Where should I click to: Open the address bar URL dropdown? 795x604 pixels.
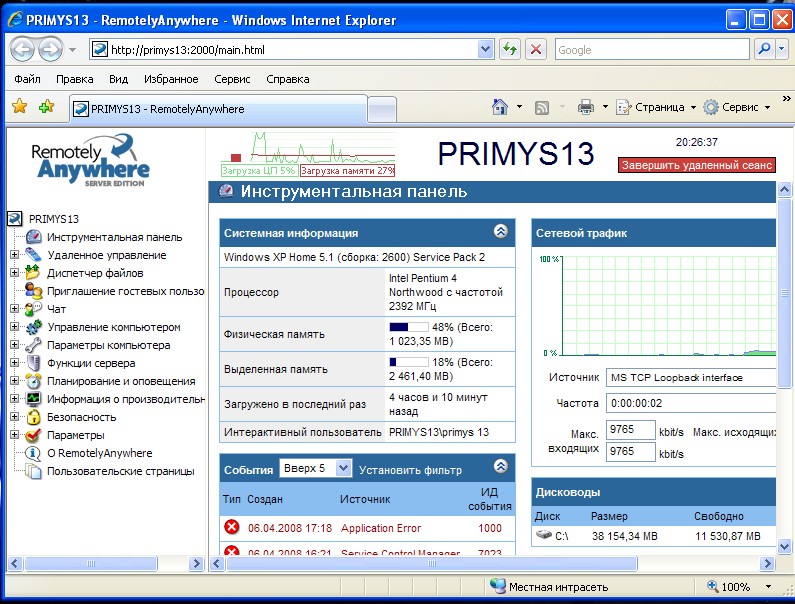click(x=485, y=49)
